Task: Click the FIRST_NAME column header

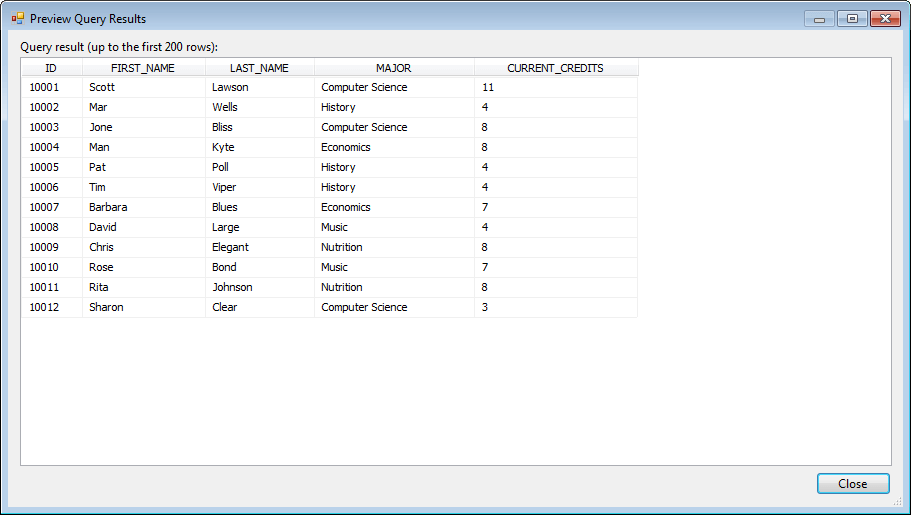Action: [x=144, y=68]
